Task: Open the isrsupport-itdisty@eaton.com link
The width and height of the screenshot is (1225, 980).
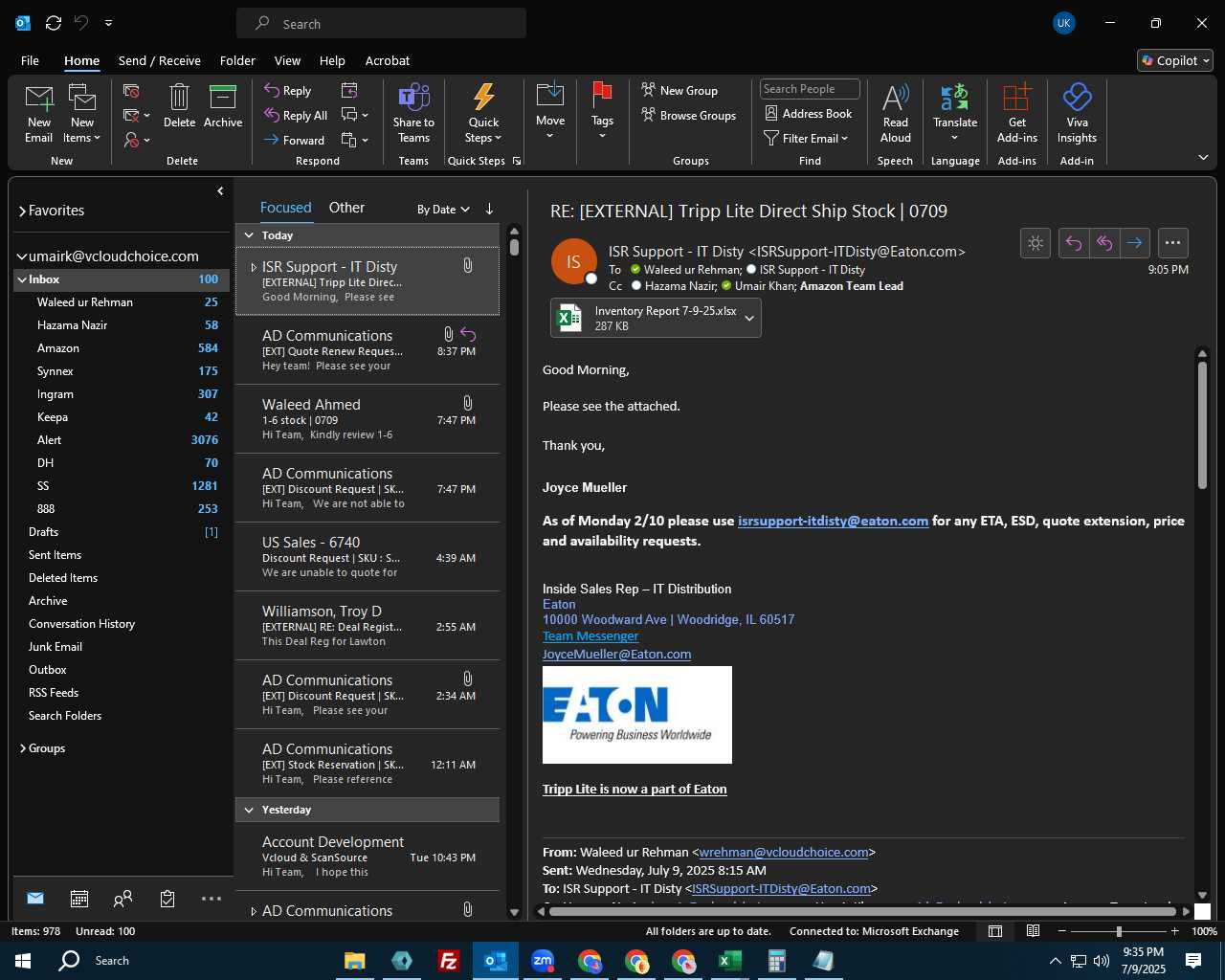Action: pyautogui.click(x=833, y=521)
